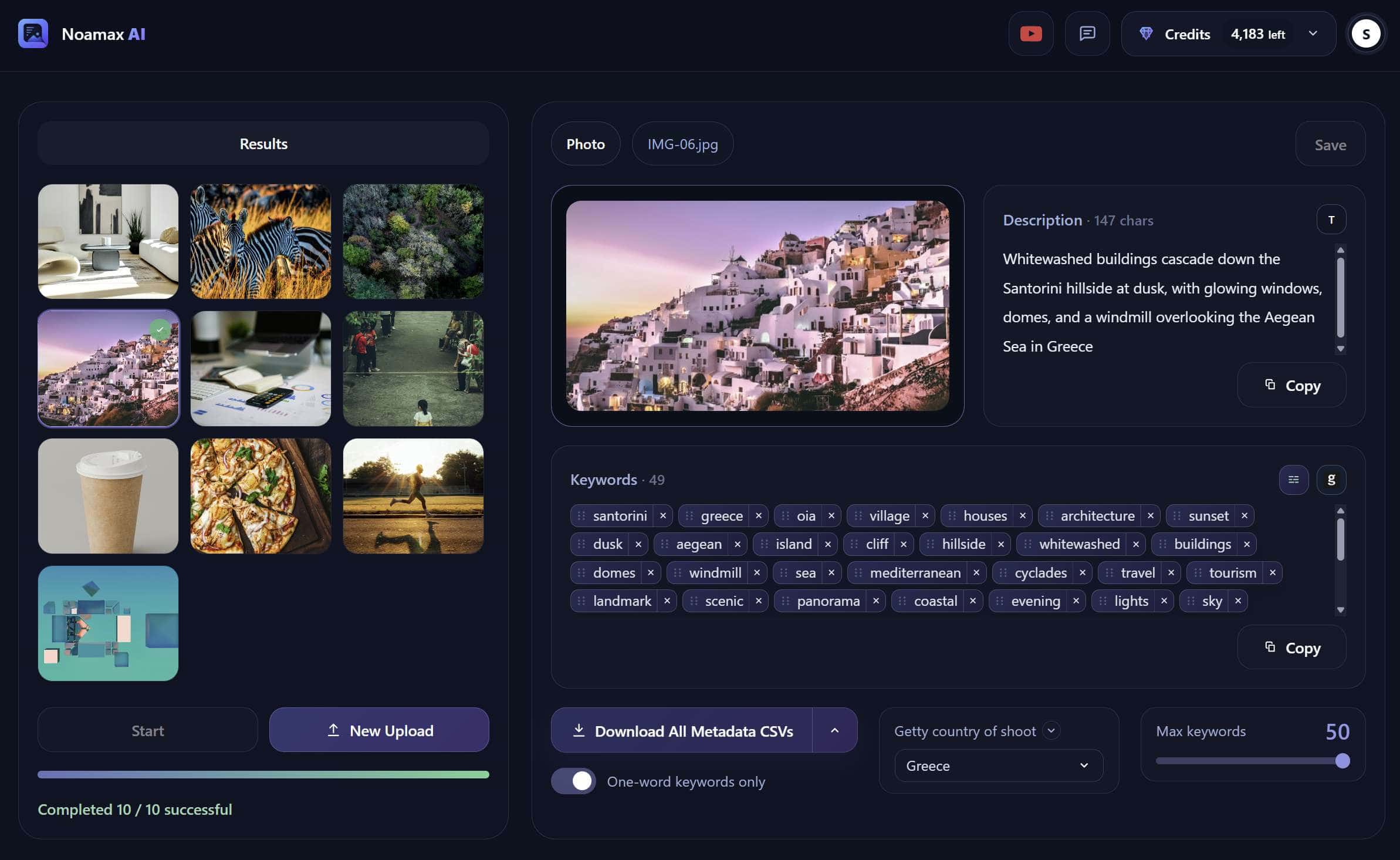Delete the cyclades keyword tag

(1083, 572)
